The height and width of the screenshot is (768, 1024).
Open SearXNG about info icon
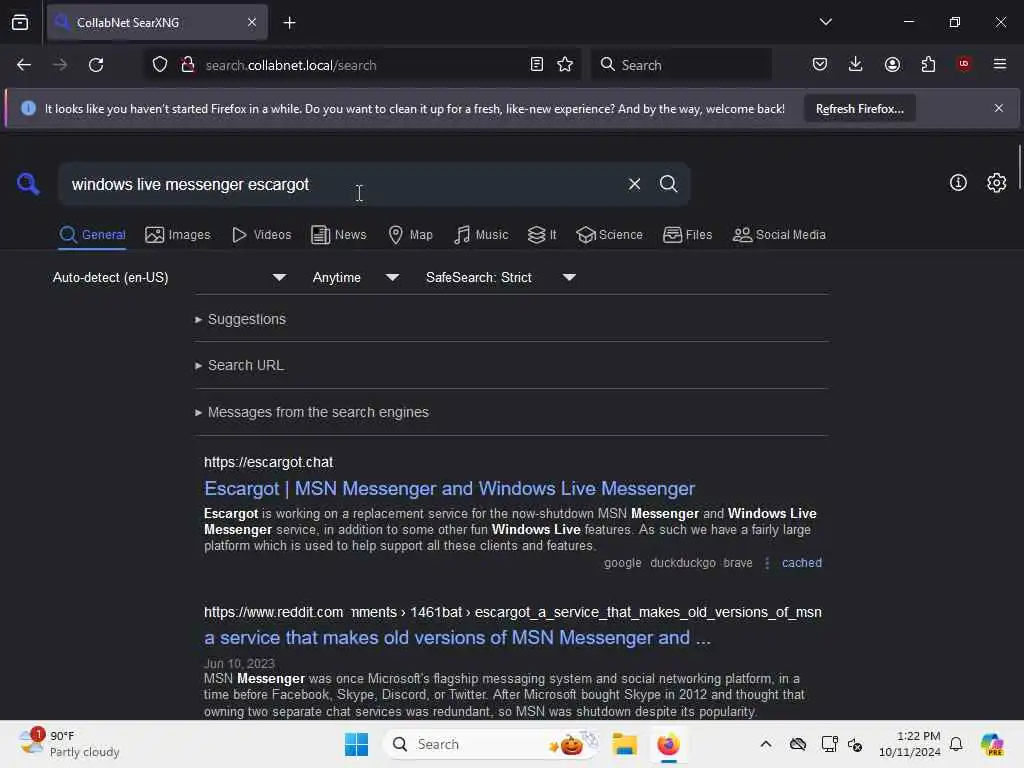(958, 183)
